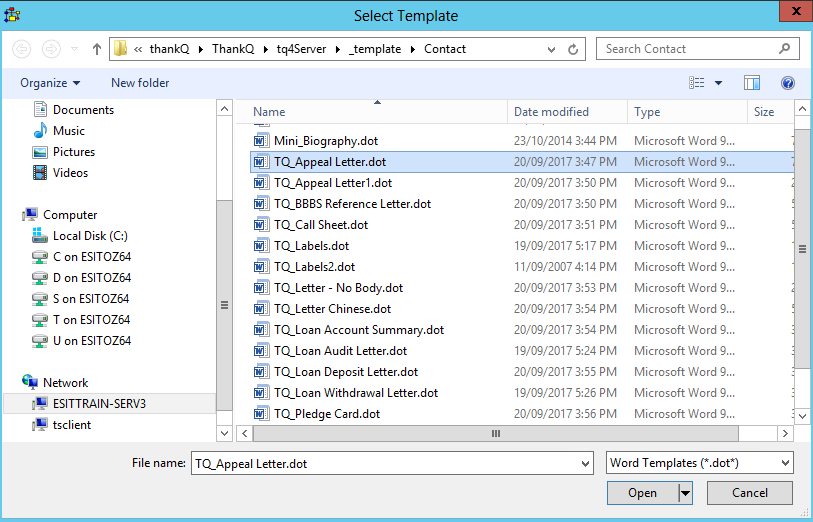Click the change view icon
813x522 pixels.
697,83
